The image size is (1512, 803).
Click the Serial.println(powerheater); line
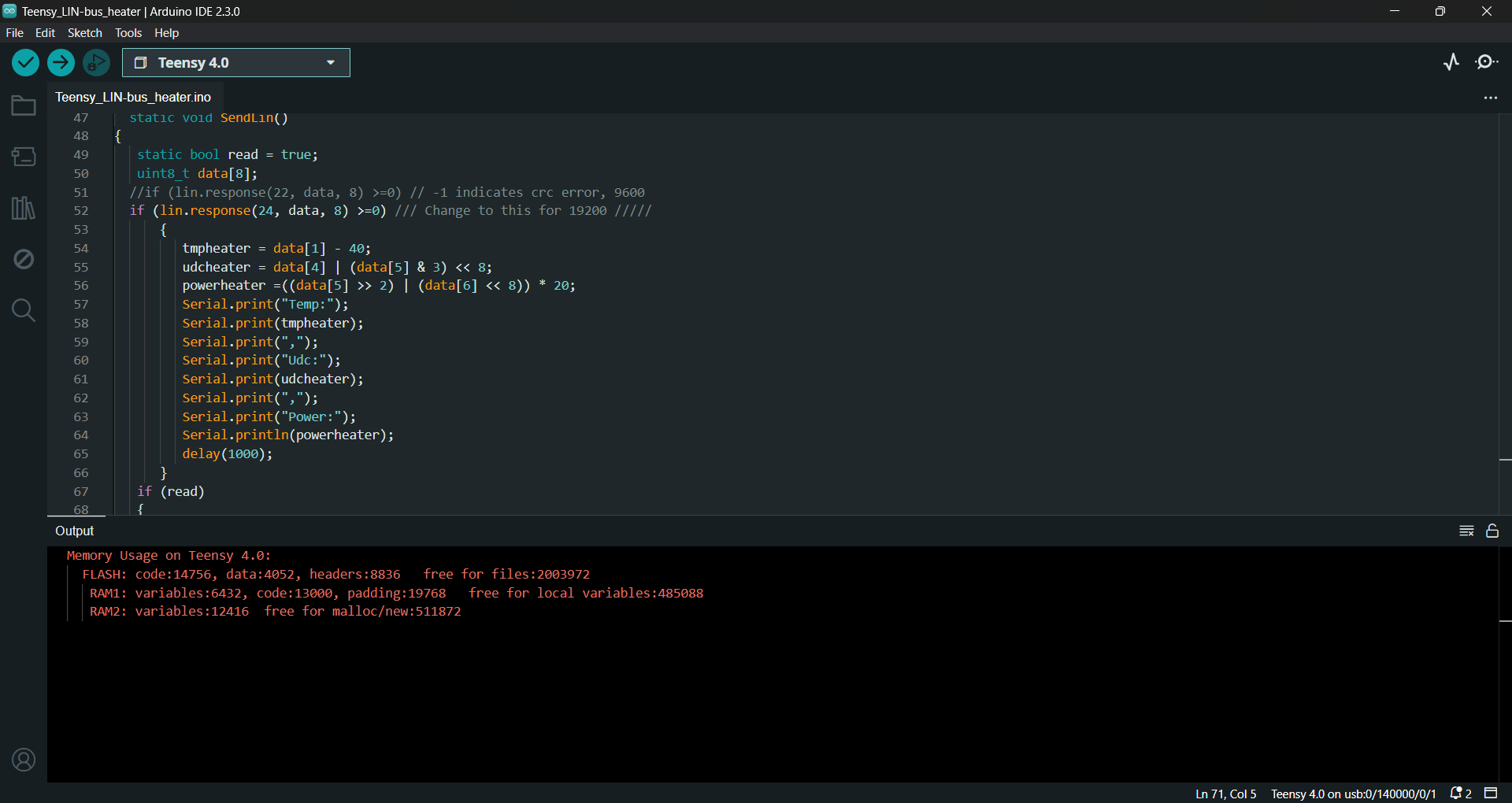click(288, 435)
